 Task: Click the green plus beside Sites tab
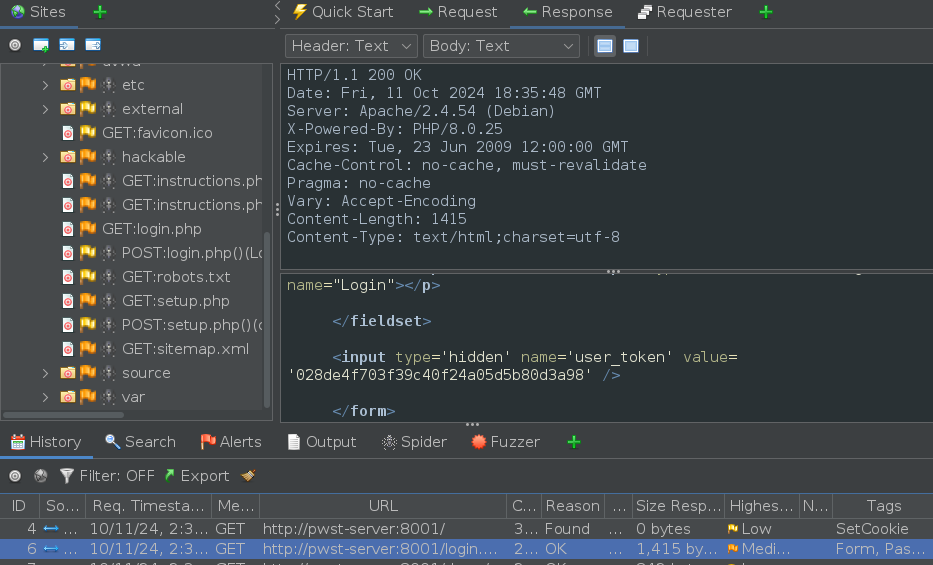(x=99, y=12)
